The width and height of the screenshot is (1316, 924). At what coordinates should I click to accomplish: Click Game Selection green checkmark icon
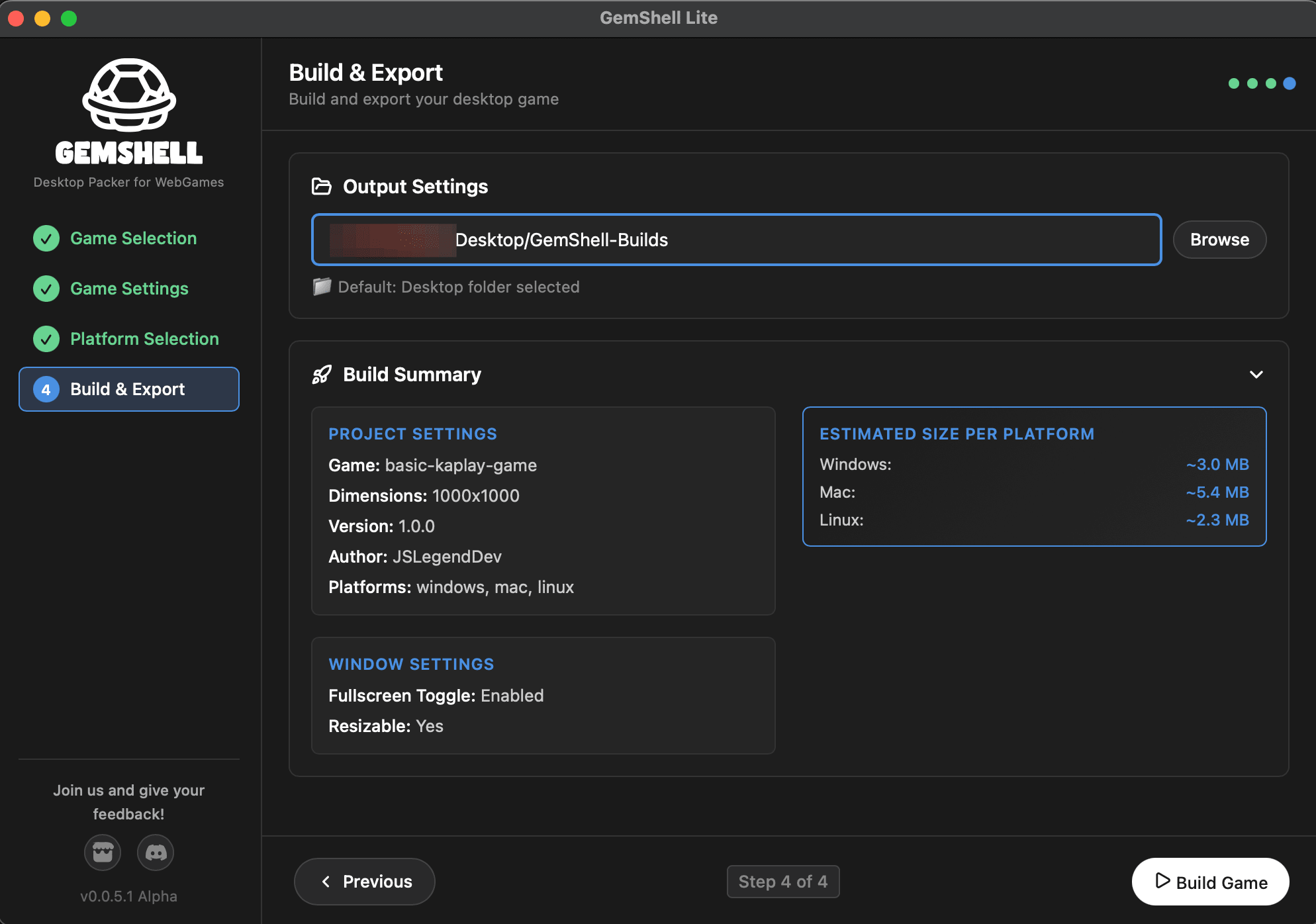pos(46,238)
